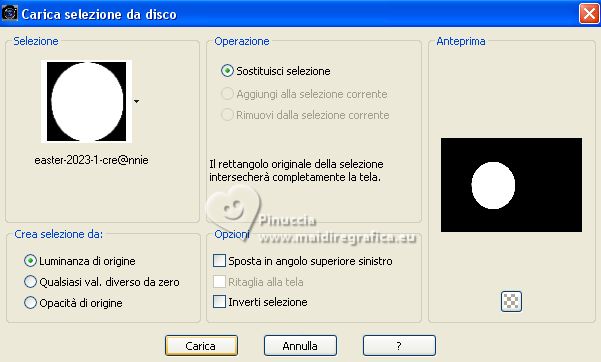601x362 pixels.
Task: Open help with the ? button
Action: tap(399, 346)
